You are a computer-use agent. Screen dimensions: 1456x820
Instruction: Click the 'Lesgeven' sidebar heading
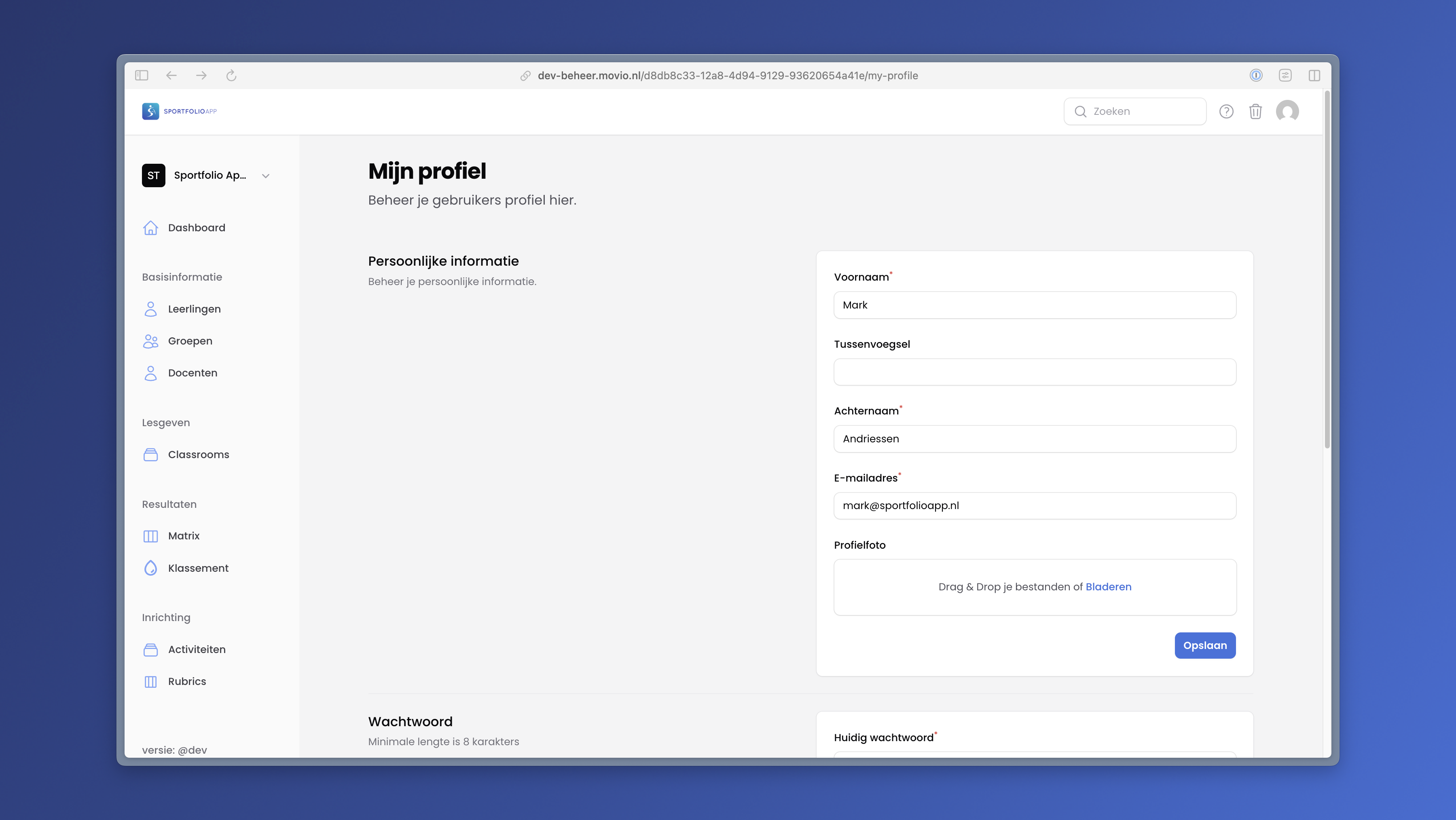[x=165, y=423]
